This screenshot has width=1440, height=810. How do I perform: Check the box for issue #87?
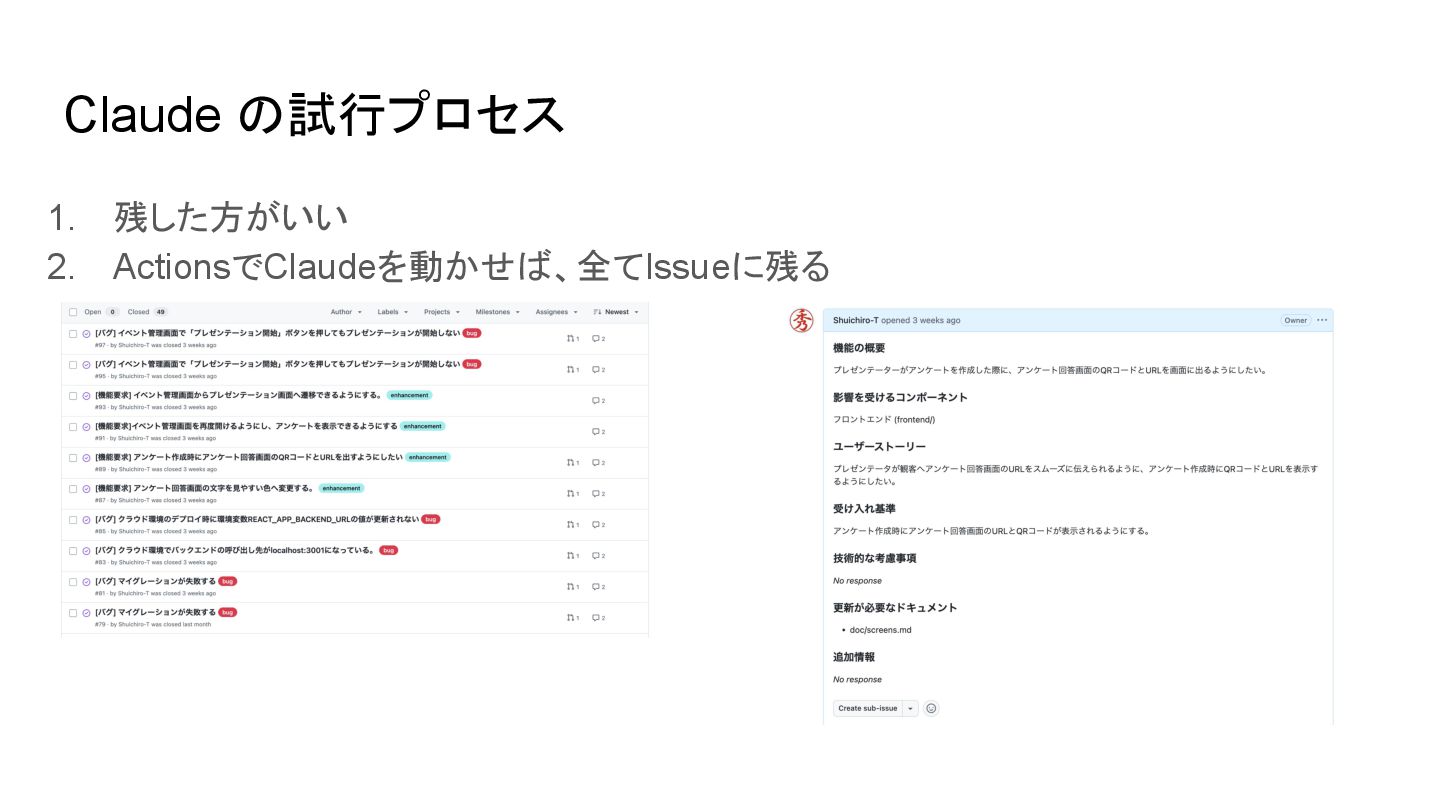[73, 489]
